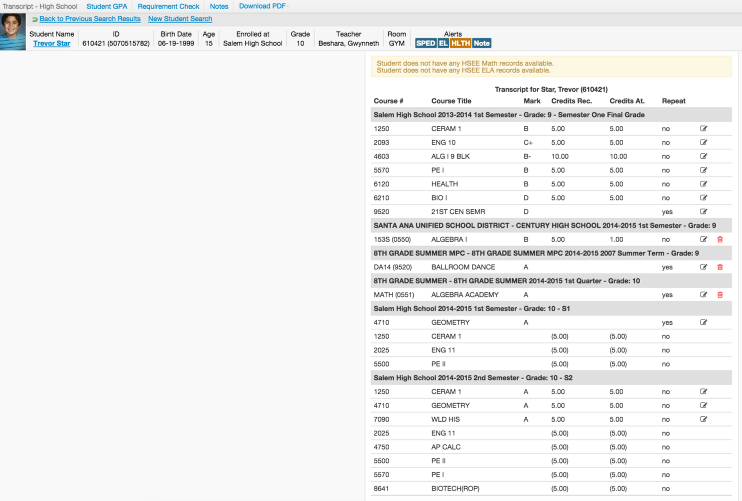Click the C+ mark for ENG 10

(528, 142)
